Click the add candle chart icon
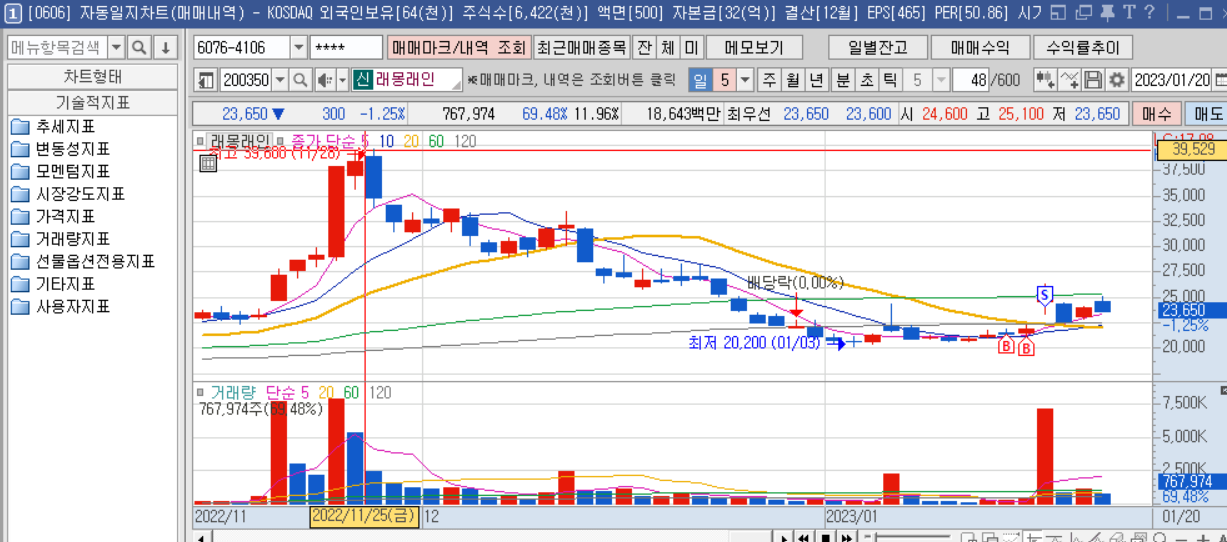 tap(1045, 80)
